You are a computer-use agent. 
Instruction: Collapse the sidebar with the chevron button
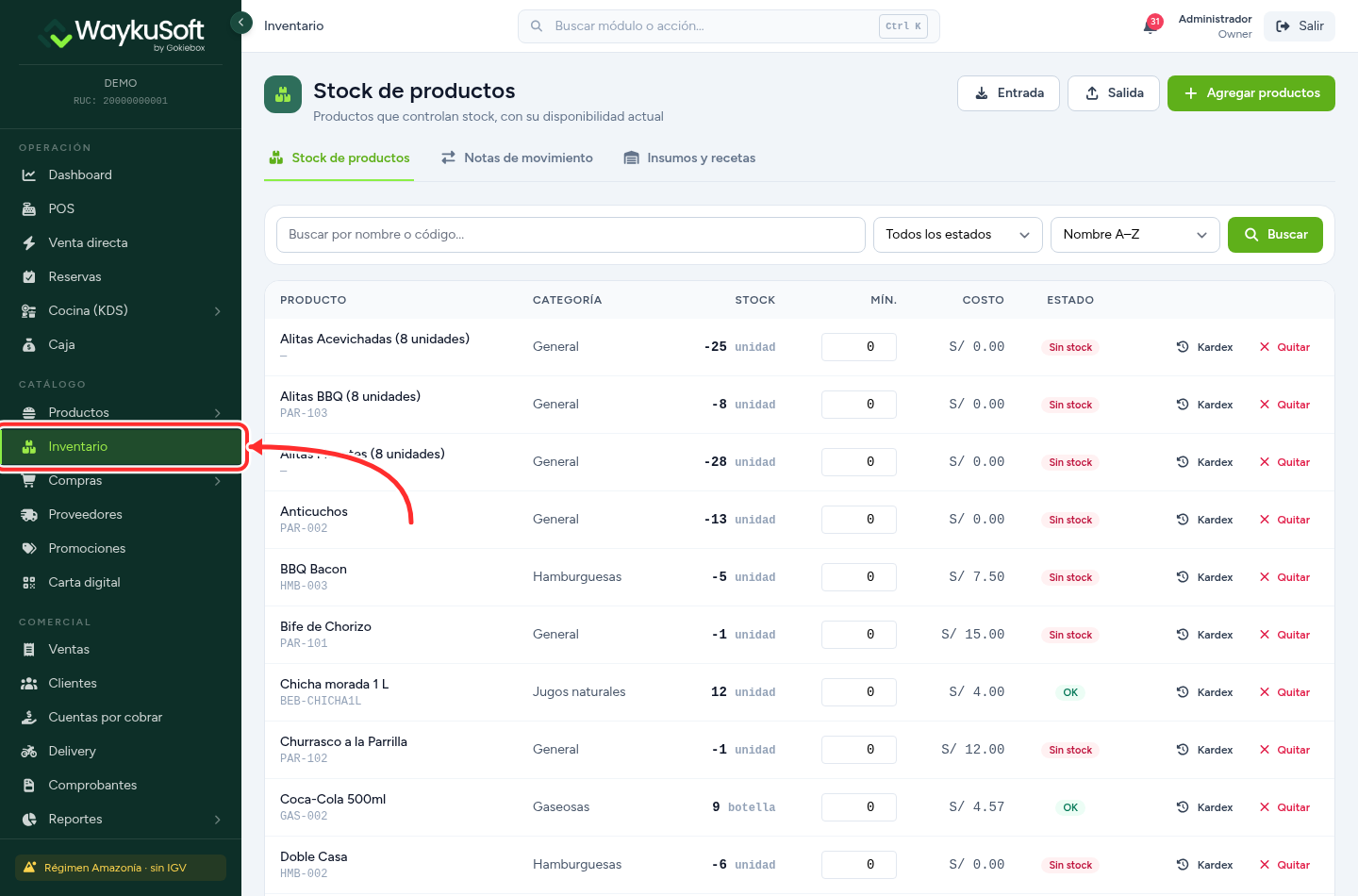click(x=241, y=23)
